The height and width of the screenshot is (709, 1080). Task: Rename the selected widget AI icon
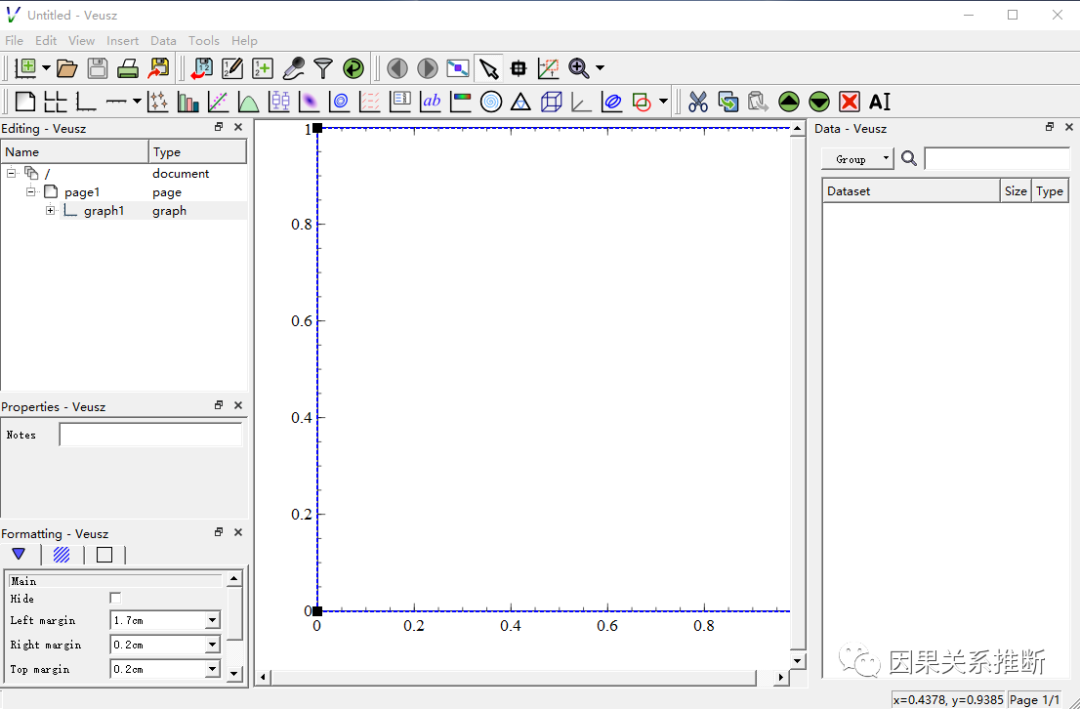point(880,102)
